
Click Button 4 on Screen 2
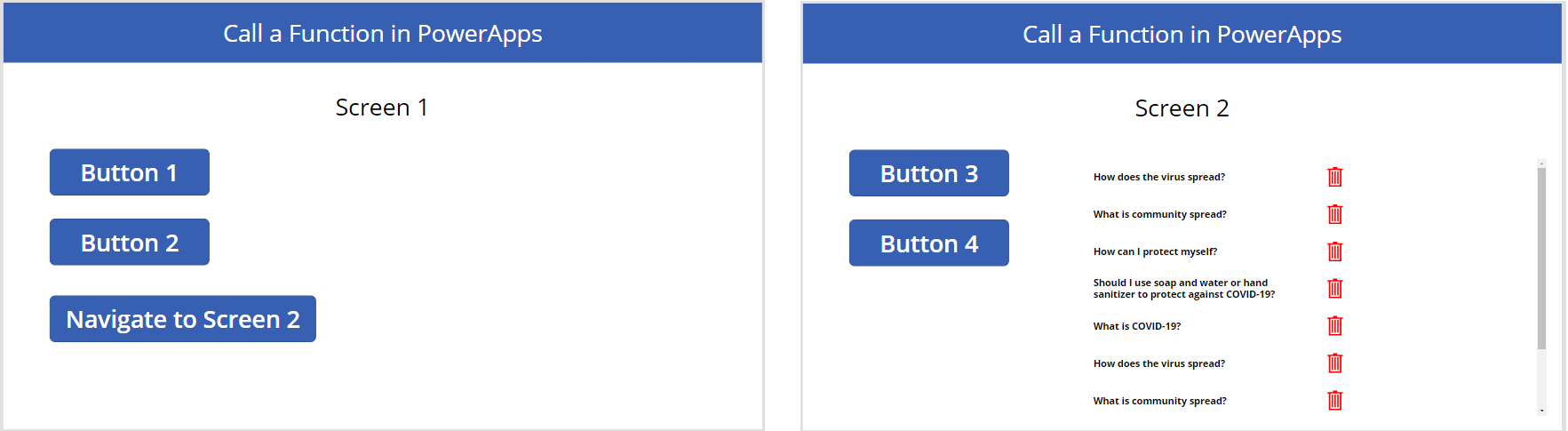(x=928, y=243)
